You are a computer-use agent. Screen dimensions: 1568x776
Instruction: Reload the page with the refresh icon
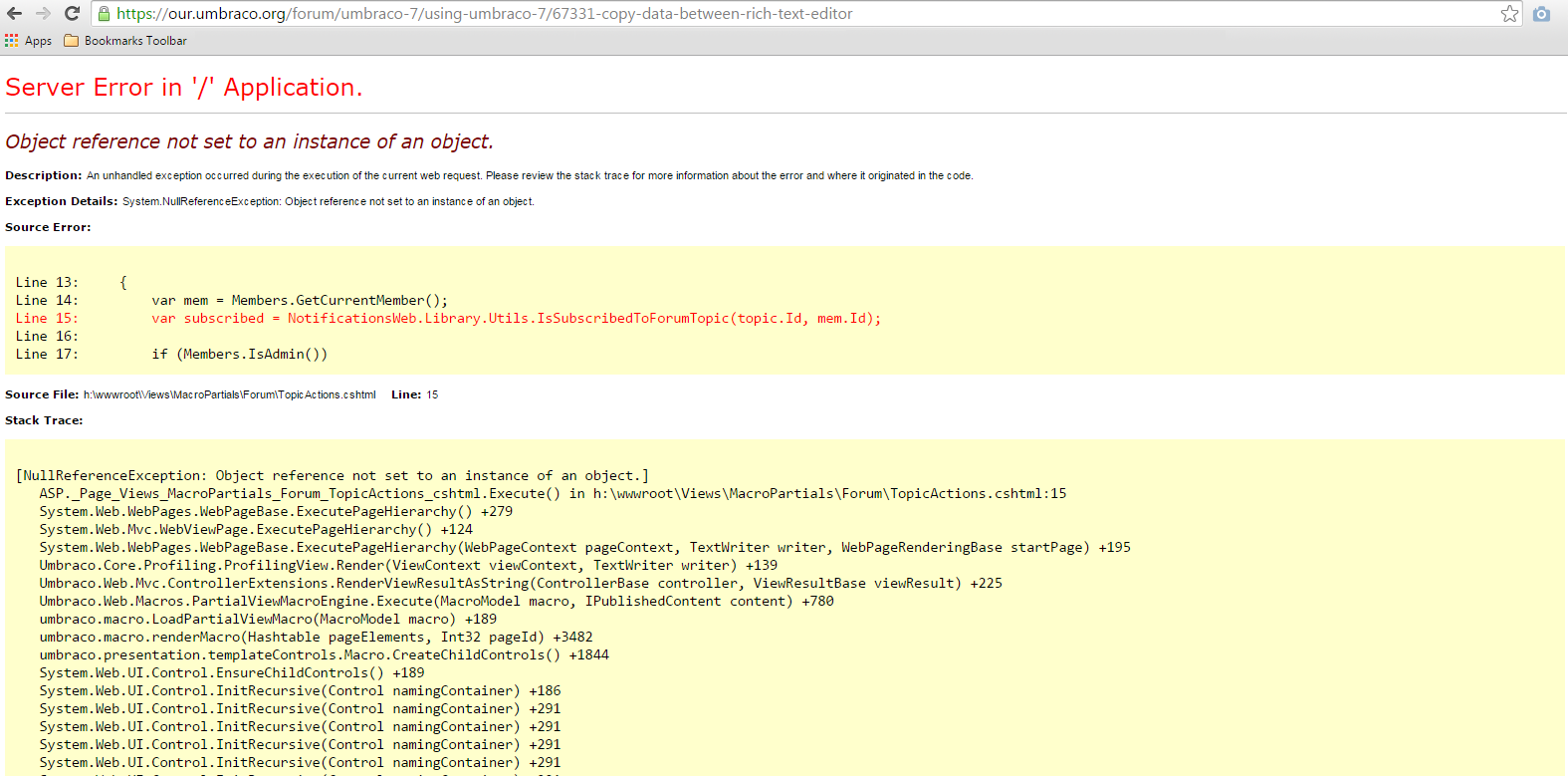[72, 14]
